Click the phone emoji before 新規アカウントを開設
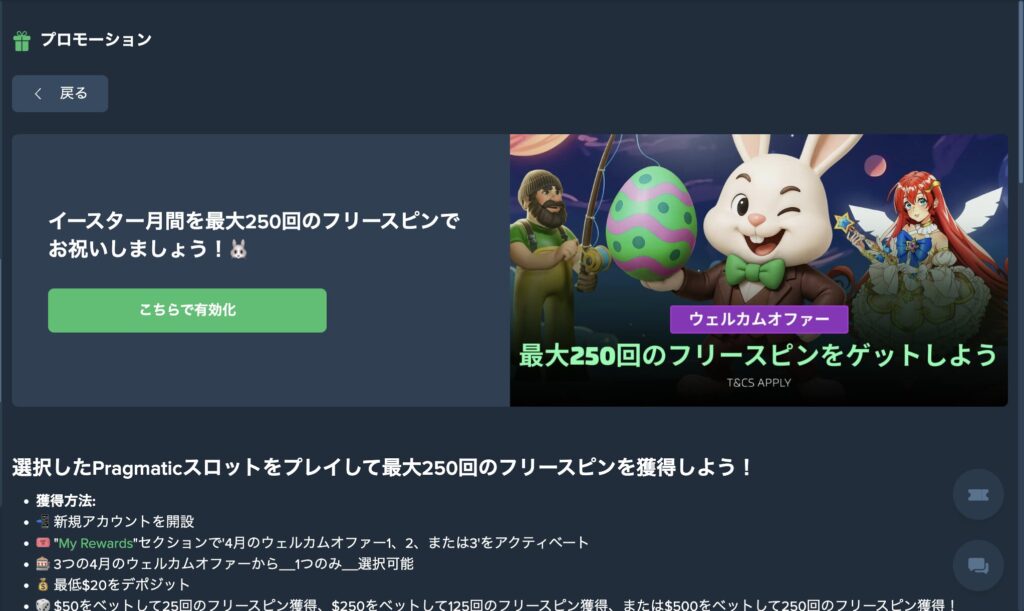 pyautogui.click(x=42, y=521)
